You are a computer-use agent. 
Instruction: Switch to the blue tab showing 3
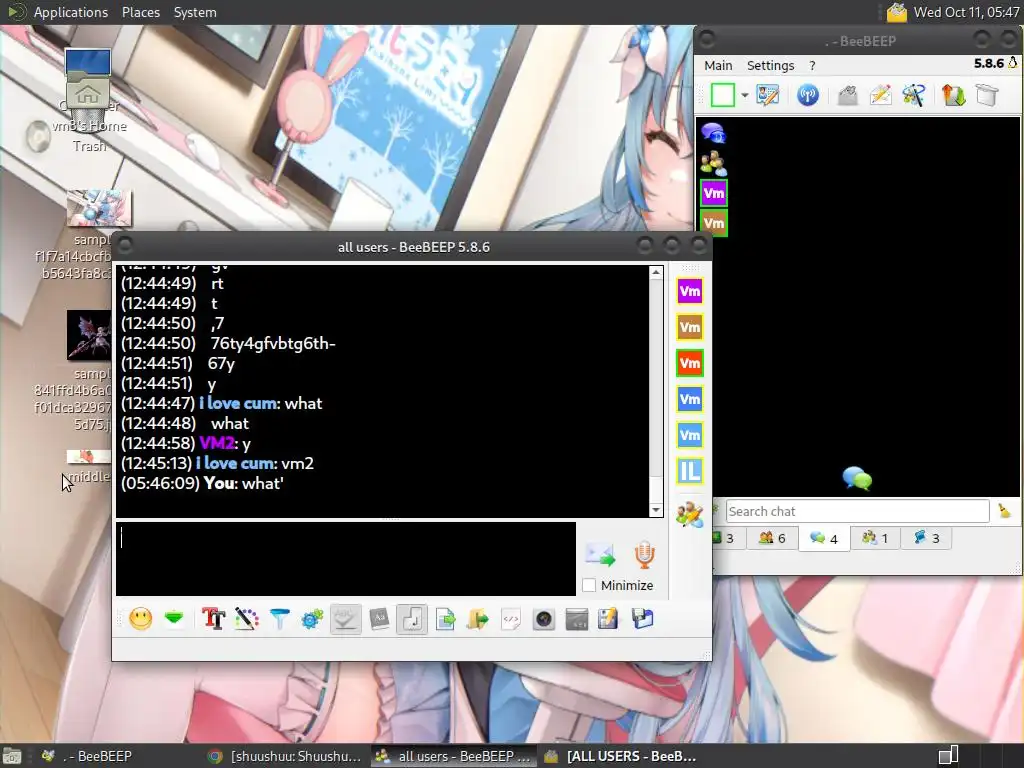926,539
